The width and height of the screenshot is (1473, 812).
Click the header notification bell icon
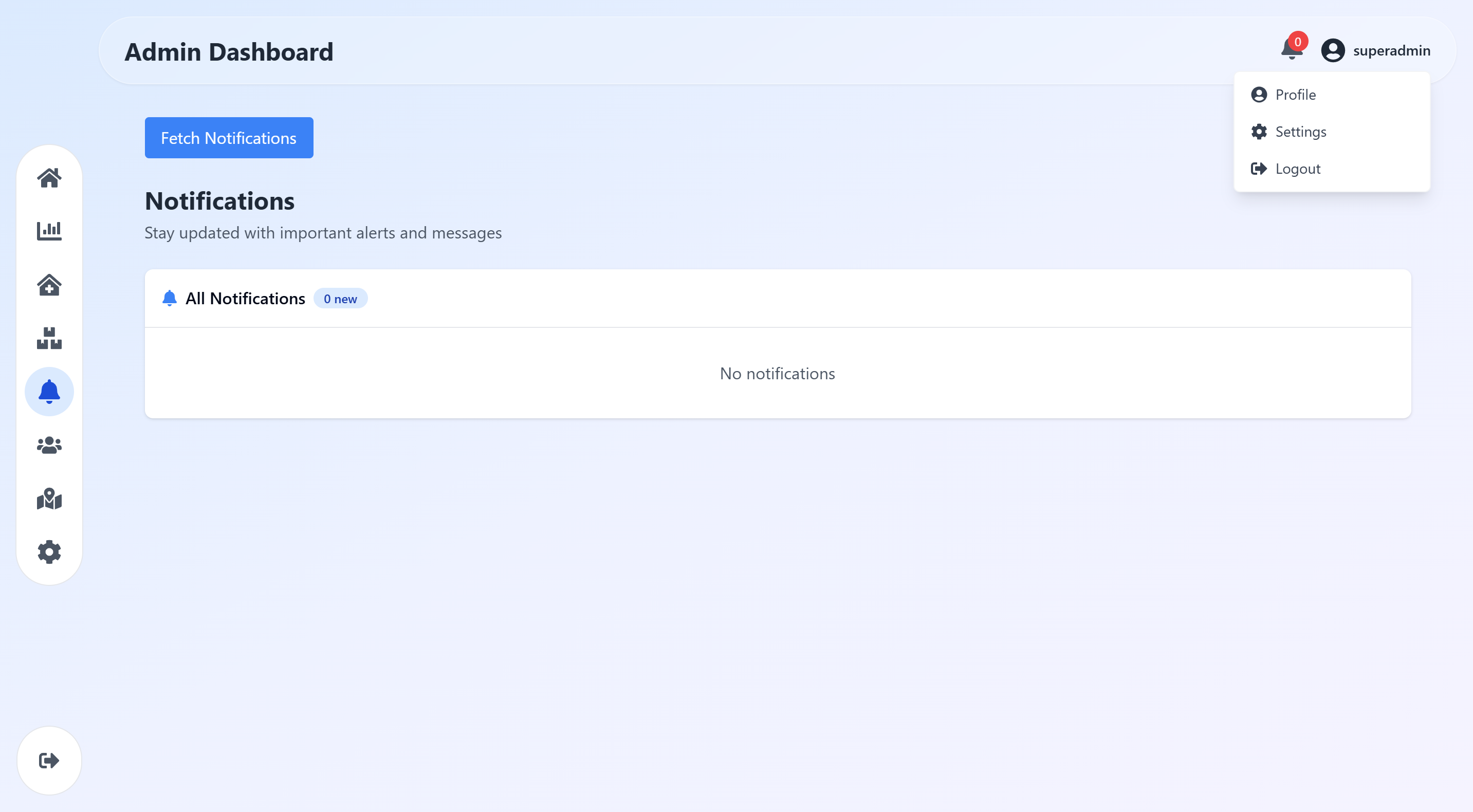[1290, 51]
